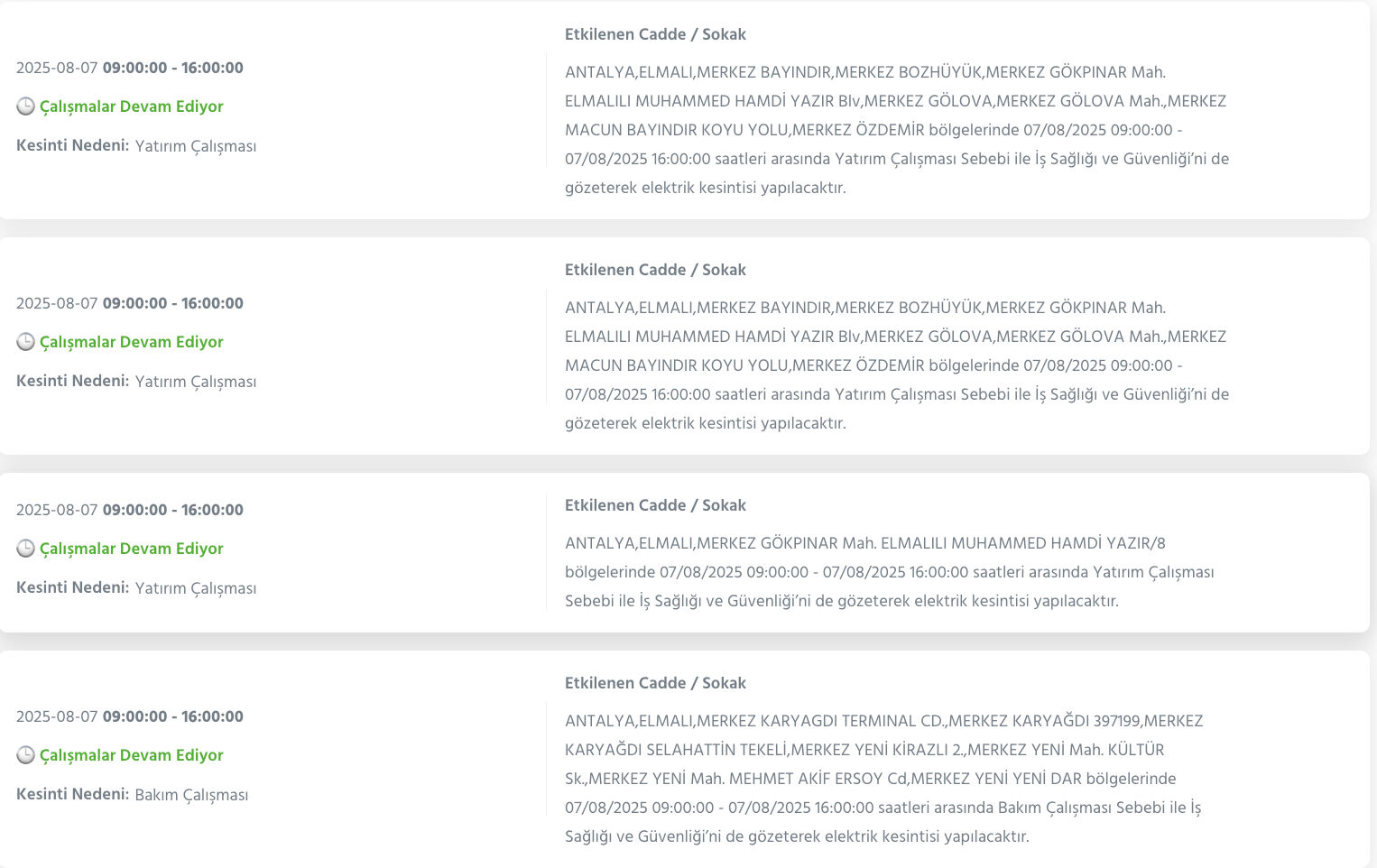The width and height of the screenshot is (1377, 868).
Task: Click the clock icon in the first outage card
Action: click(25, 106)
